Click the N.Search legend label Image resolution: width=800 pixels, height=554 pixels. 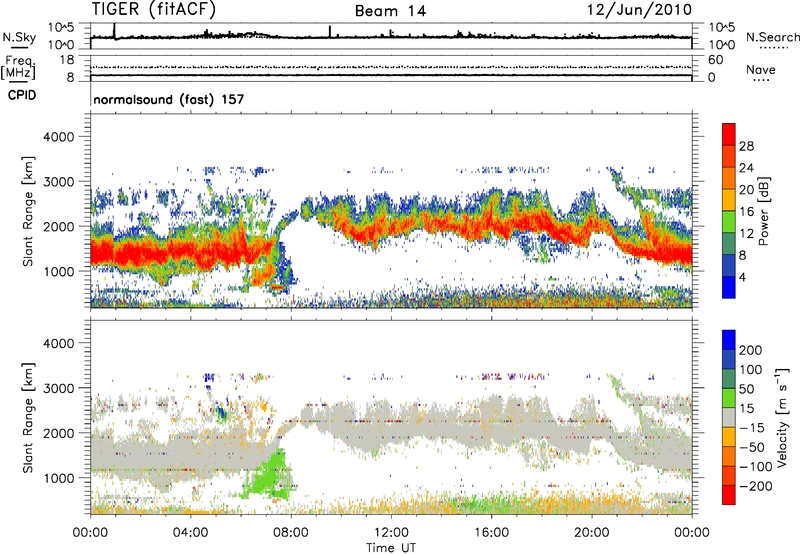(772, 37)
